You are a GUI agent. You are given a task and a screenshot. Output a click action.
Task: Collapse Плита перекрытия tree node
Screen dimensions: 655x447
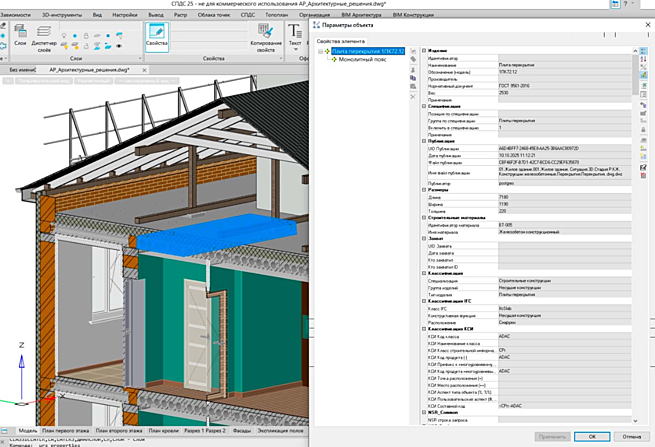(318, 51)
